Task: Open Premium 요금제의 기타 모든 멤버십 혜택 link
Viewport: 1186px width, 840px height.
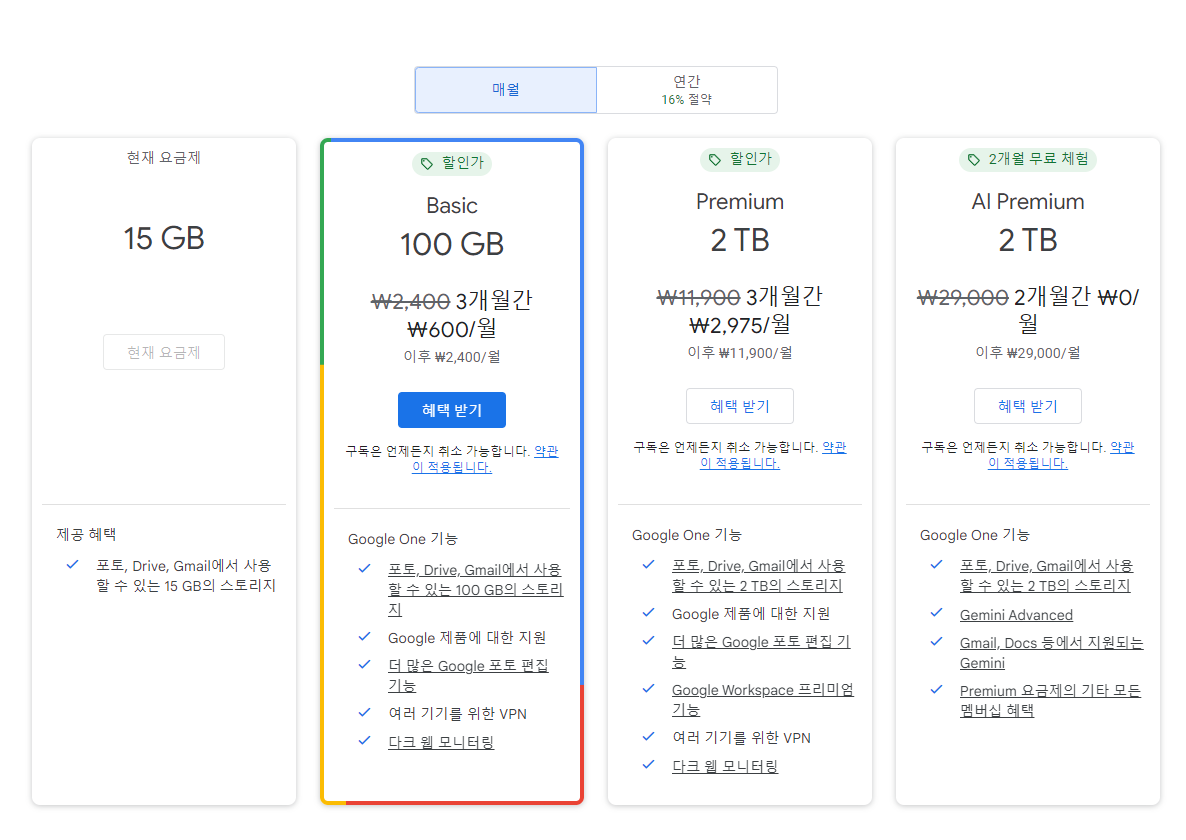Action: point(1050,700)
